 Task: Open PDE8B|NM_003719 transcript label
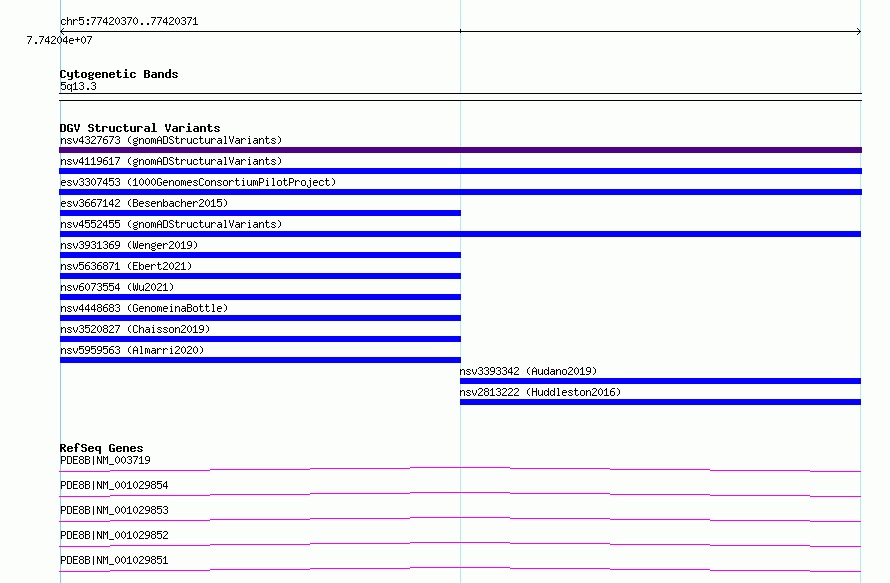tap(105, 460)
